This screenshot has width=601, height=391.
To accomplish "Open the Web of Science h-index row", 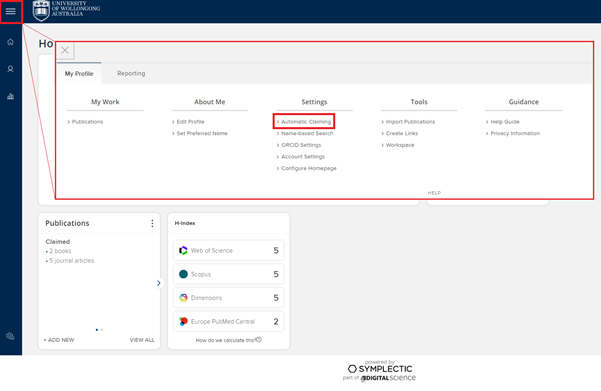I will [229, 250].
